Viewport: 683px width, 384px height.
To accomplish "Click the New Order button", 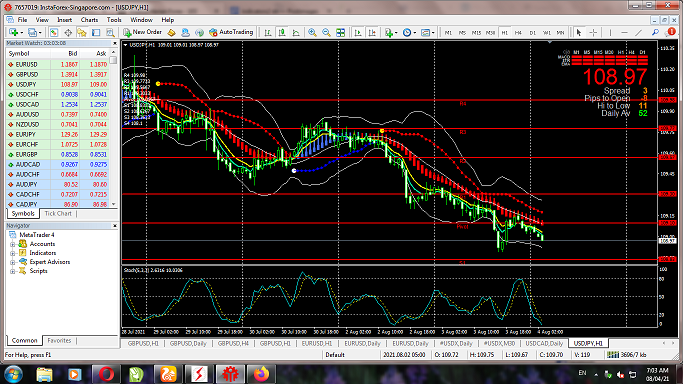I will (142, 32).
